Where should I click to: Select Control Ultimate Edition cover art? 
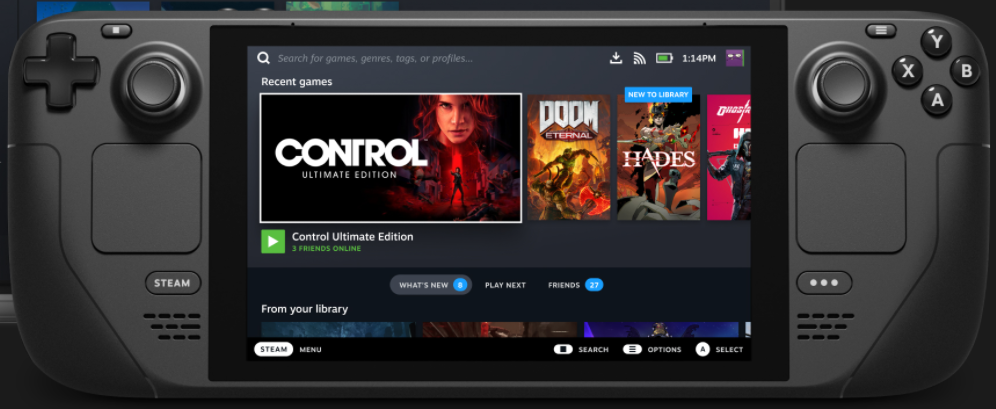tap(391, 158)
